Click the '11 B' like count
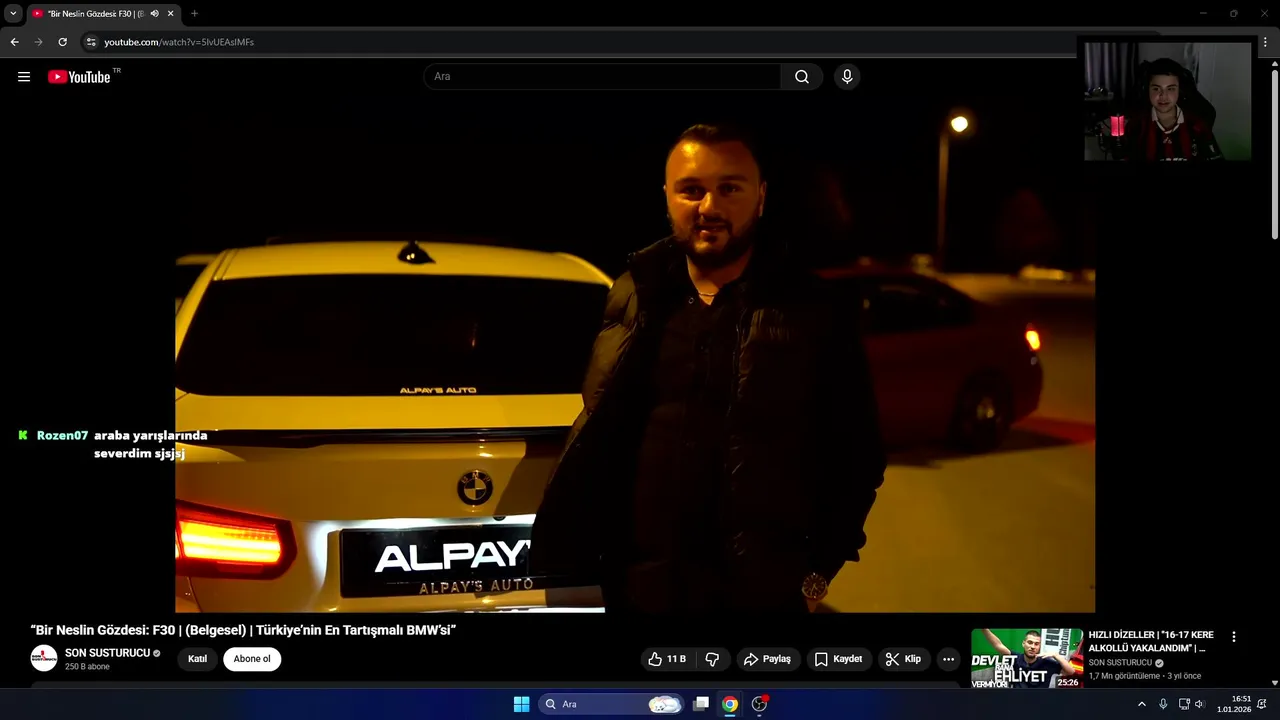Viewport: 1280px width, 720px height. (676, 659)
